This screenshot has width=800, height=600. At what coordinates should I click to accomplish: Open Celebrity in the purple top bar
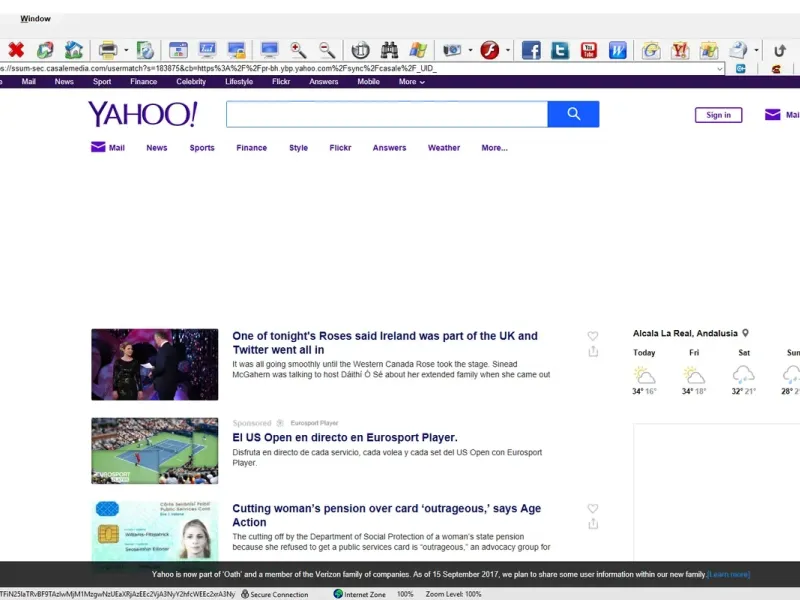coord(191,82)
